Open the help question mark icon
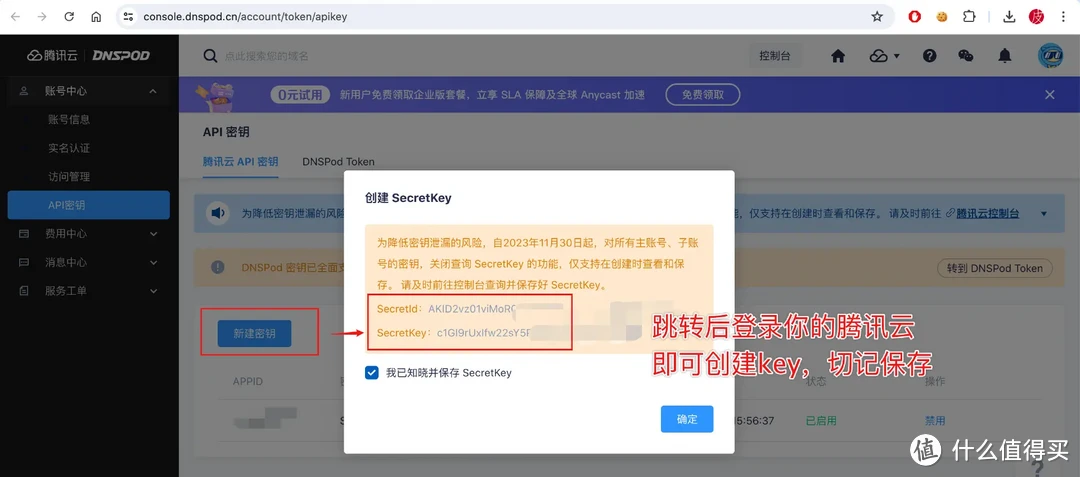The width and height of the screenshot is (1080, 477). point(930,56)
